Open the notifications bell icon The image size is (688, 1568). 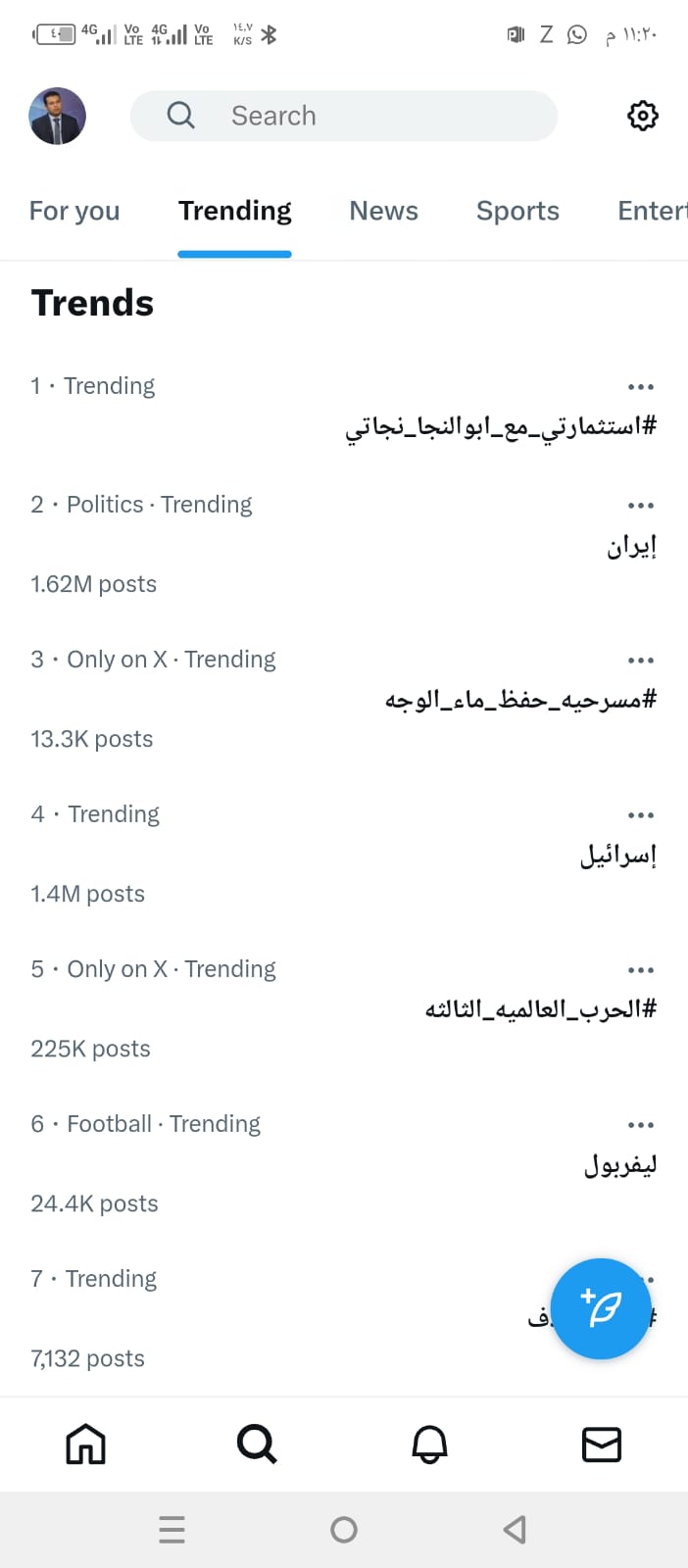(x=429, y=1444)
